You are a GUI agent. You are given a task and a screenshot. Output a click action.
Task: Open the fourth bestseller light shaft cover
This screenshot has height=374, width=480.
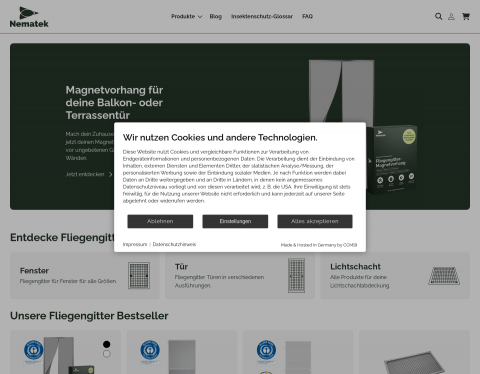[x=414, y=362]
